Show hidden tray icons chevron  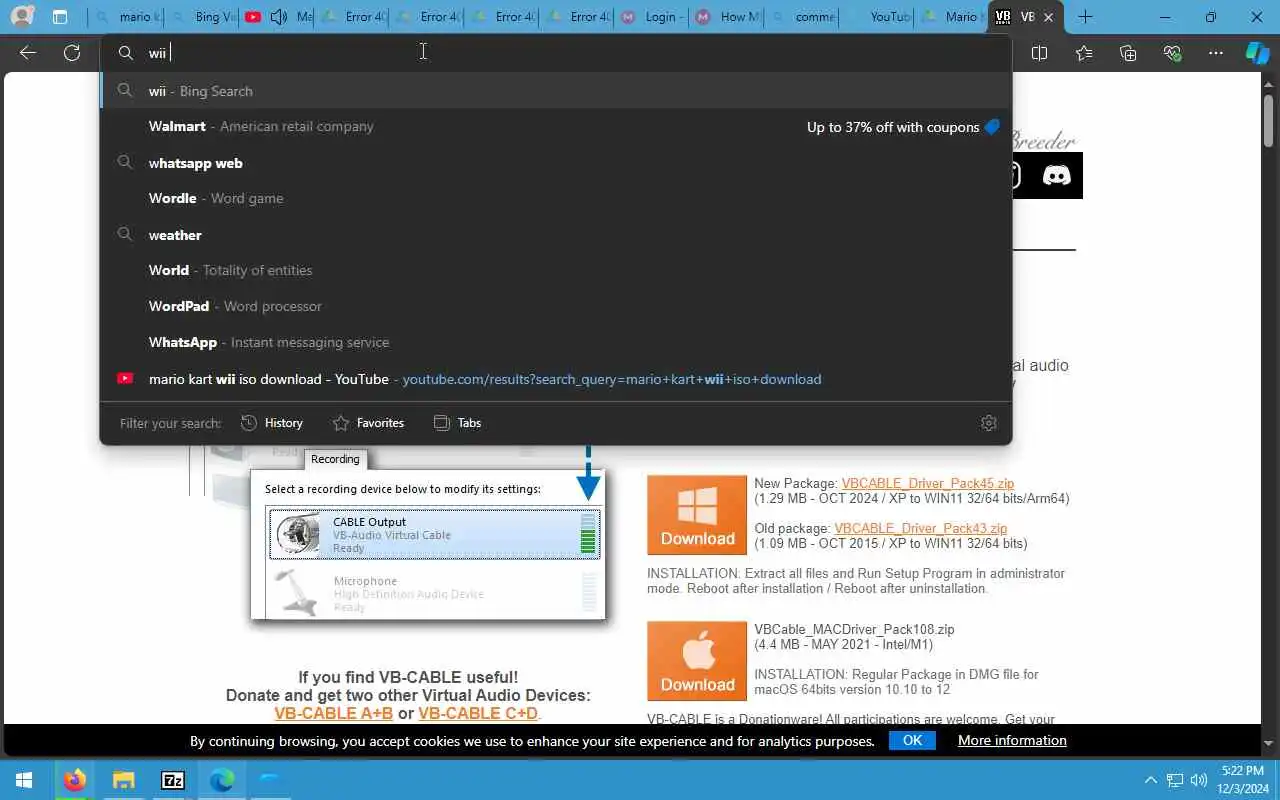click(1151, 780)
